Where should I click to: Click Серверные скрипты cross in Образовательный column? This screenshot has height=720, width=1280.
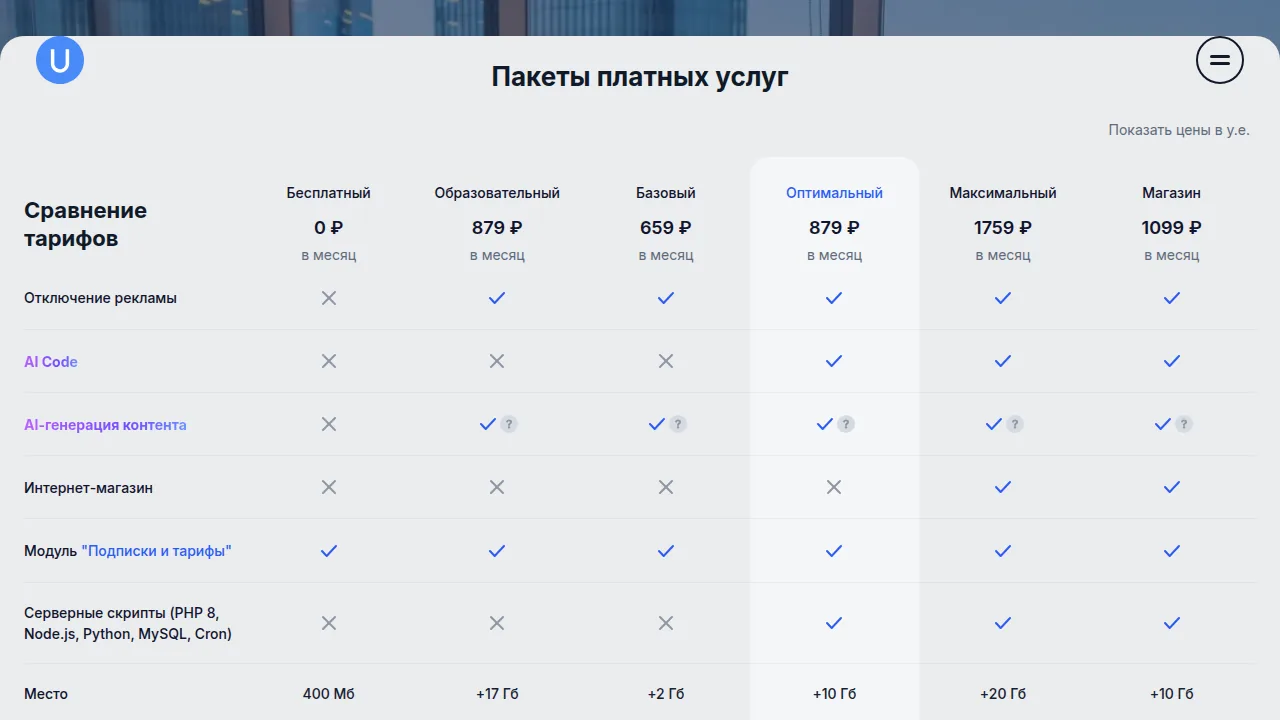(497, 623)
